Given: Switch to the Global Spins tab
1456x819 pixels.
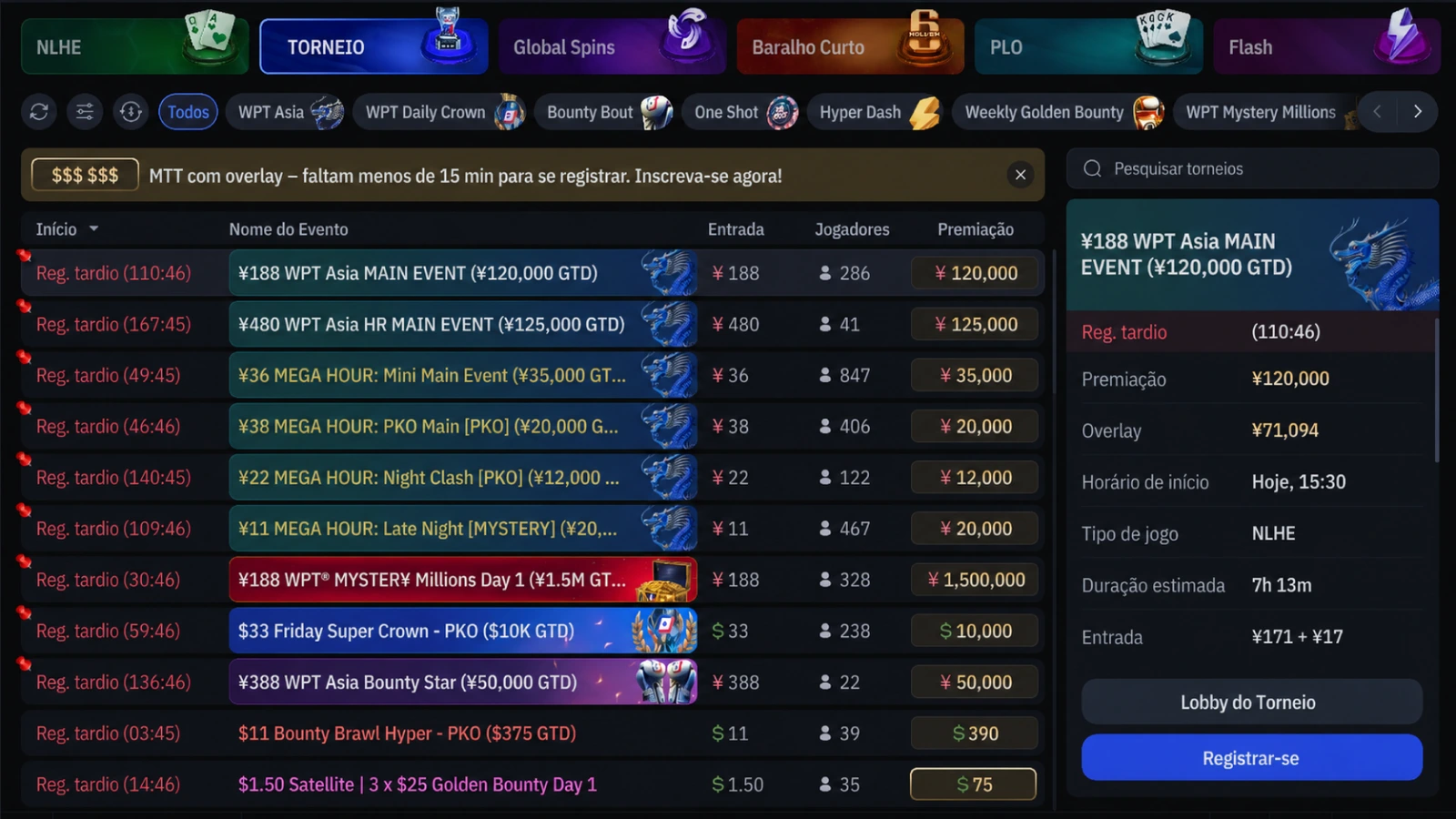Looking at the screenshot, I should [x=612, y=46].
